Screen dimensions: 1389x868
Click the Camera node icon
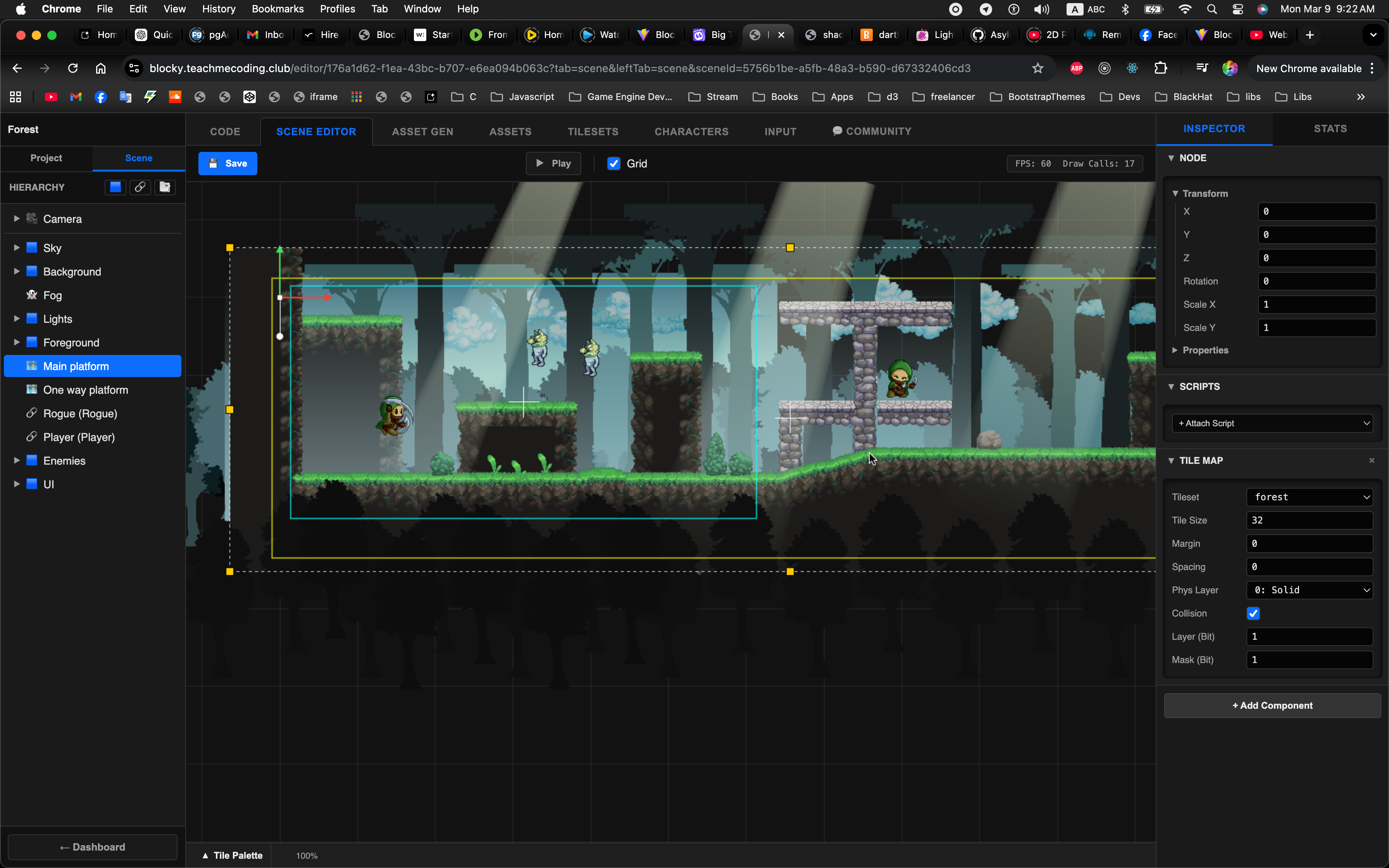[x=32, y=219]
